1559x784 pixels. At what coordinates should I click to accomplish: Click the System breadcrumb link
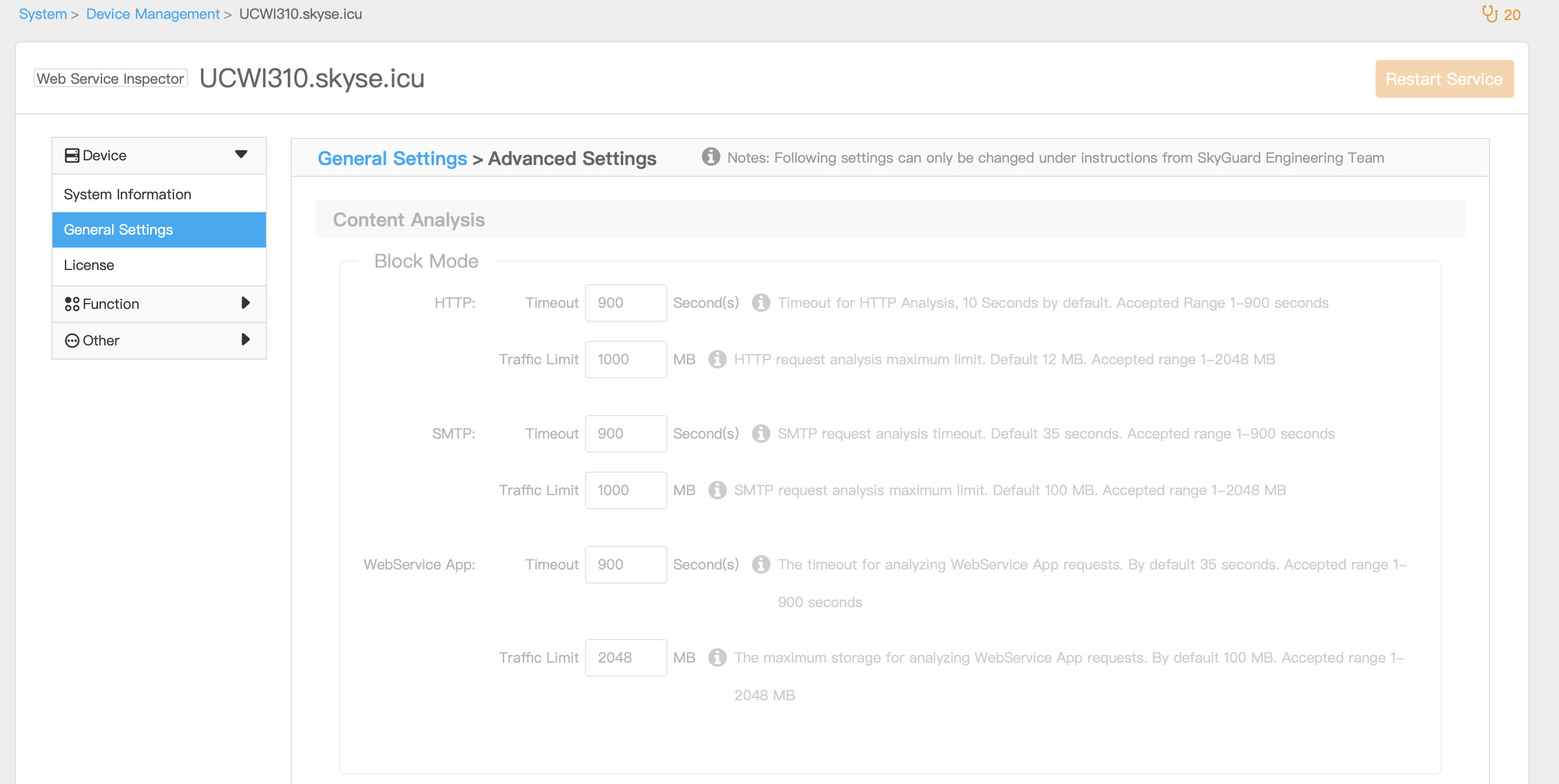point(42,14)
